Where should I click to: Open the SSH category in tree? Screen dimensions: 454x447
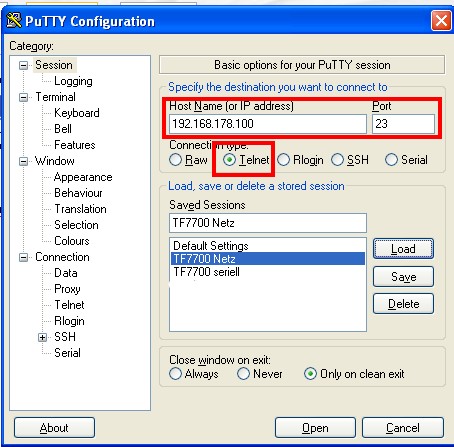tap(65, 337)
